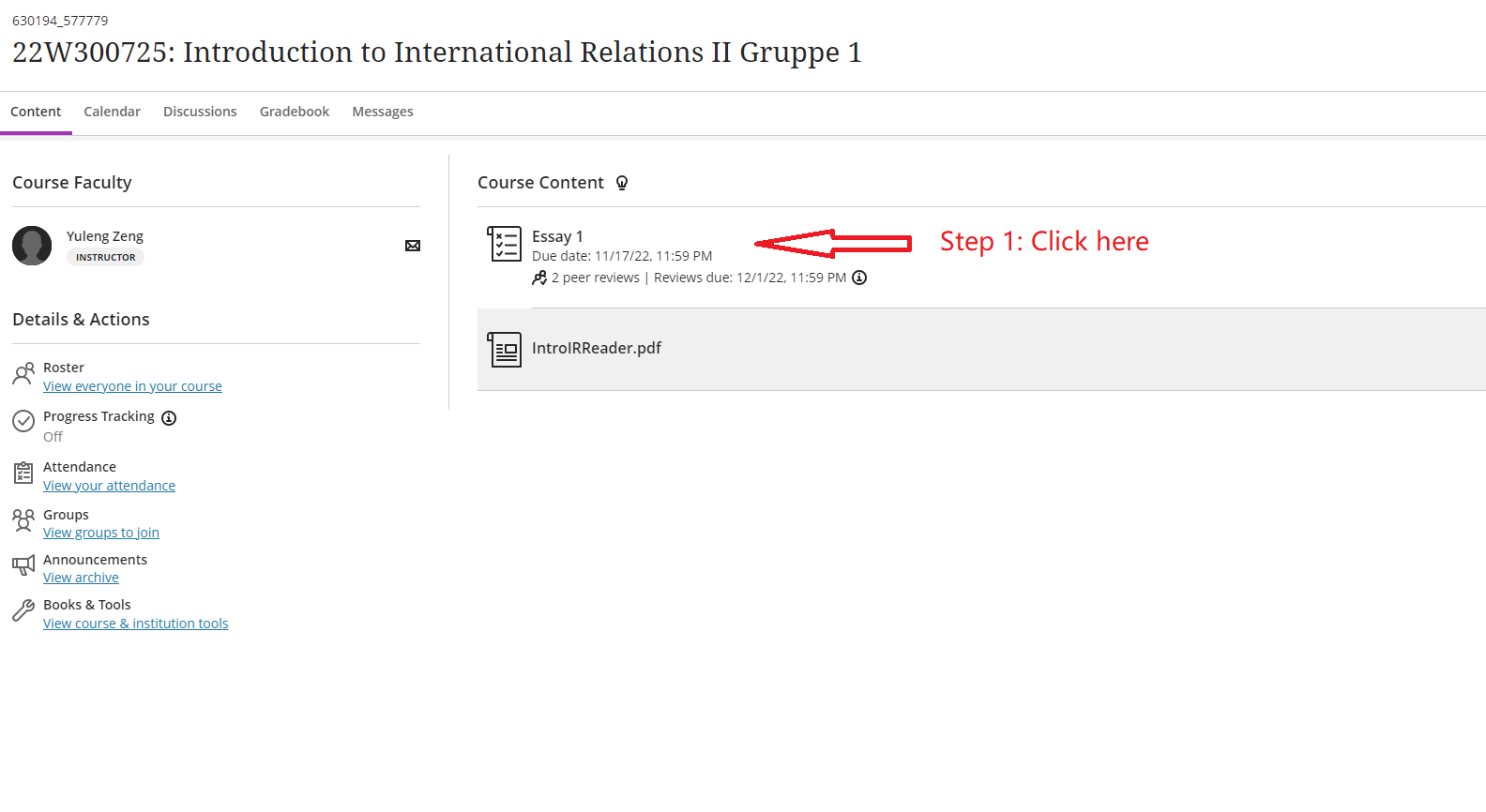Click the Progress Tracking checkmark circle icon
1486x812 pixels.
tap(23, 421)
